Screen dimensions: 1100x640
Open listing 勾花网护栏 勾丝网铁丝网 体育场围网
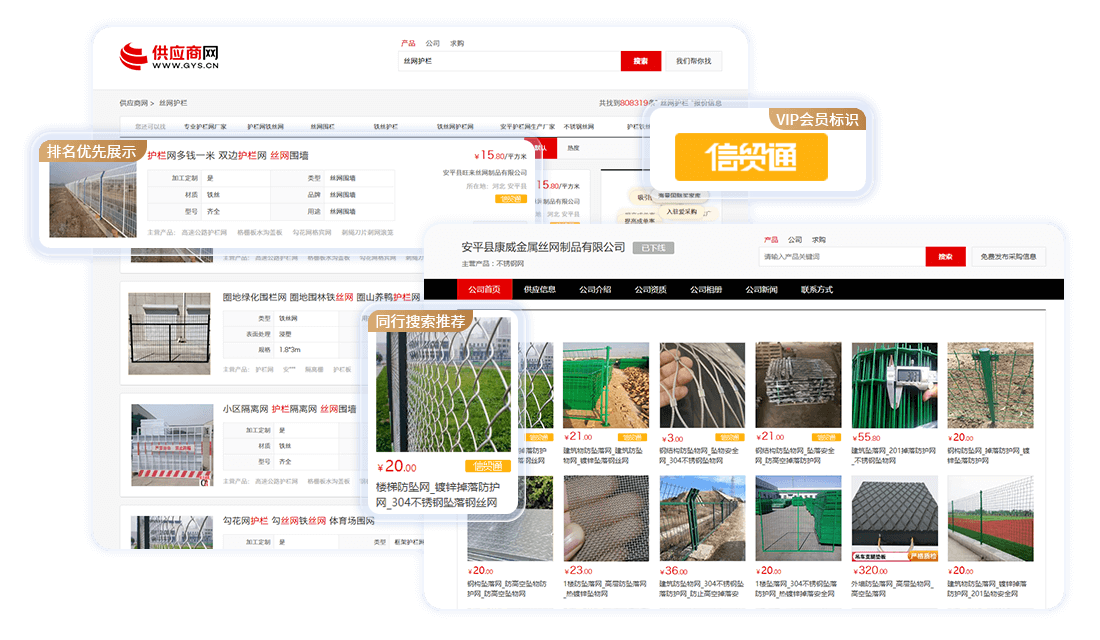298,521
